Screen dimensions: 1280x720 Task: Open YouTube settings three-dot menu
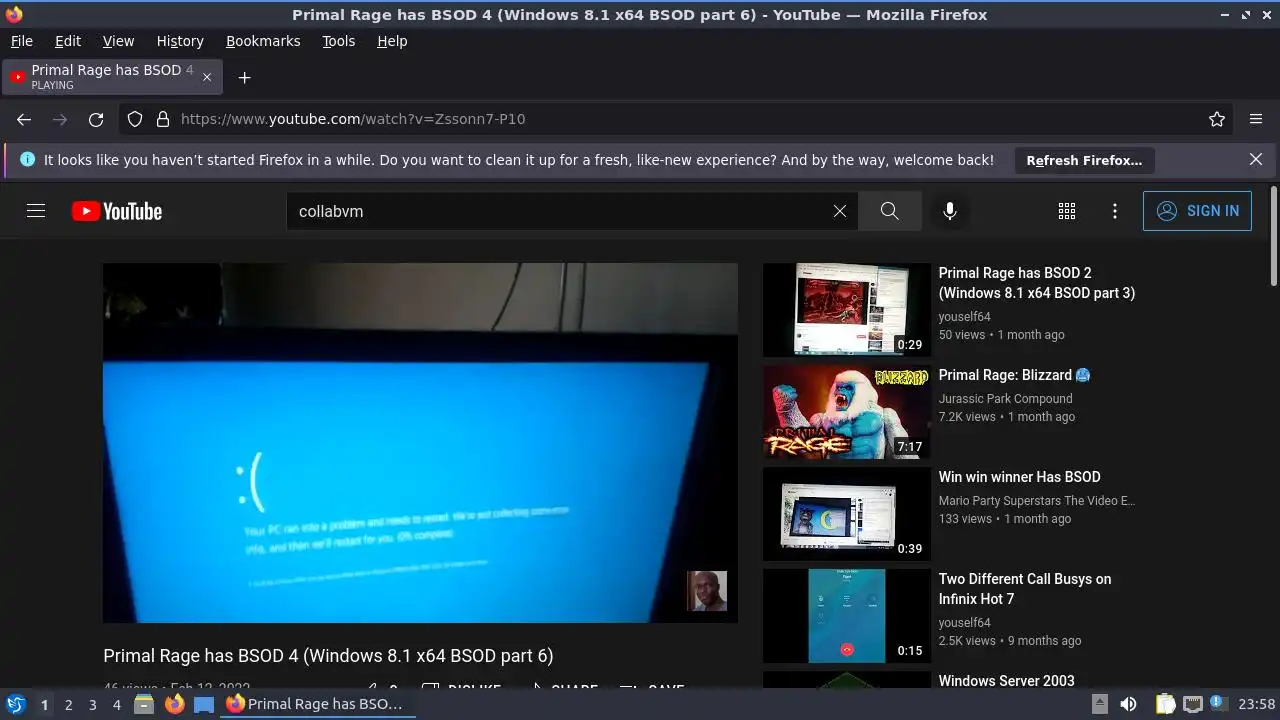click(1115, 211)
